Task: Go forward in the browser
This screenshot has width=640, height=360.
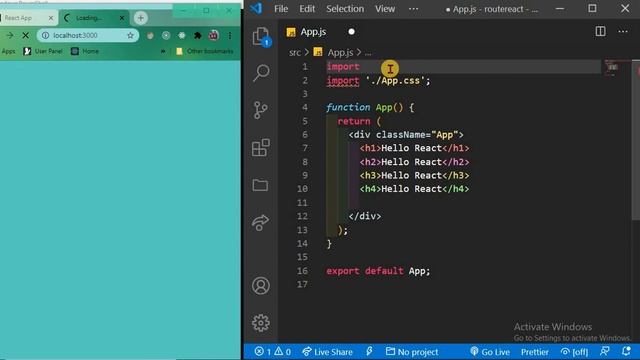Action: point(9,36)
